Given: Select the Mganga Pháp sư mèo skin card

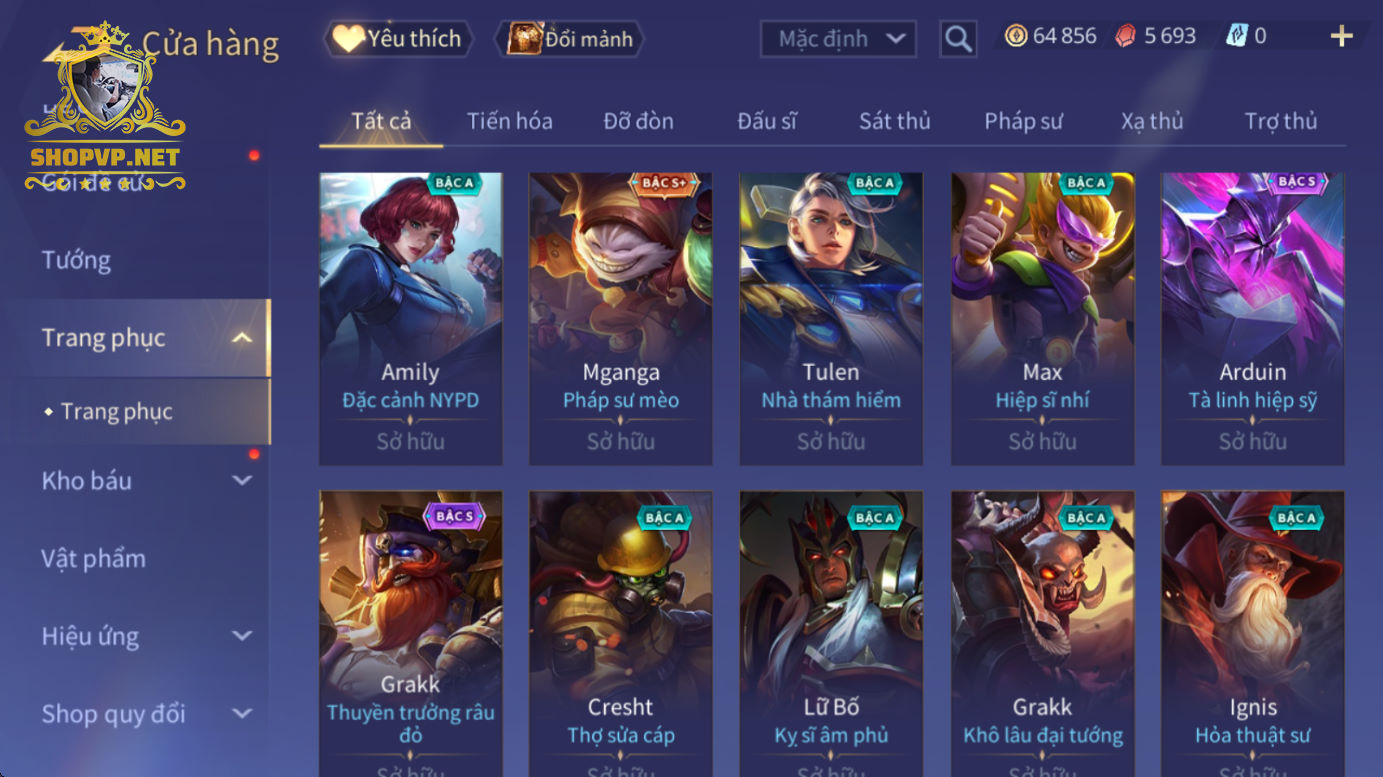Looking at the screenshot, I should (621, 319).
